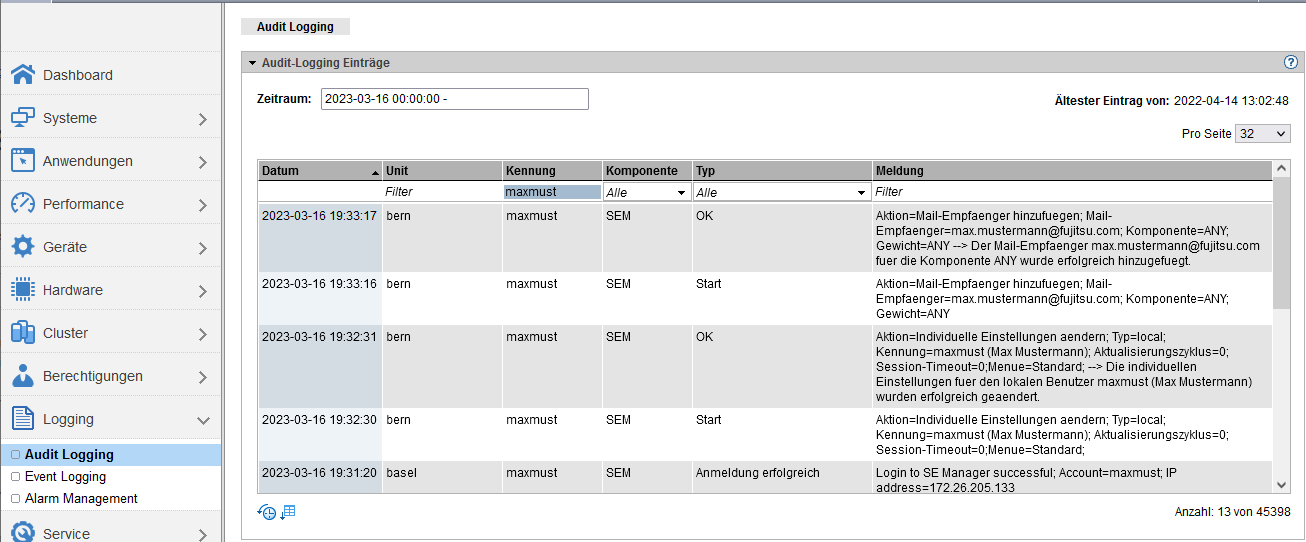Click the clock history icon below table

[266, 512]
